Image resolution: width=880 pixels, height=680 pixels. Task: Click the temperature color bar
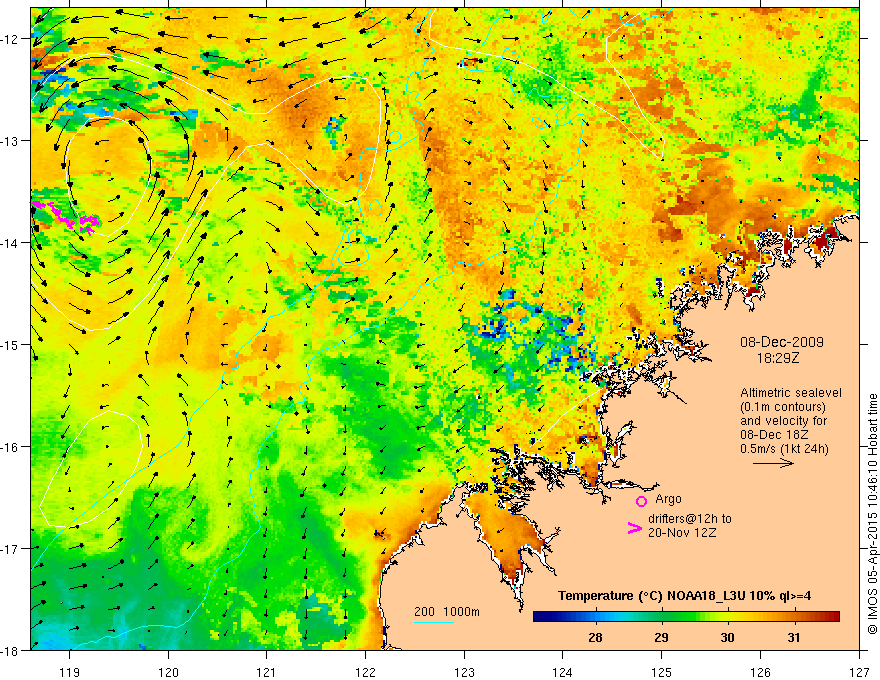(686, 617)
